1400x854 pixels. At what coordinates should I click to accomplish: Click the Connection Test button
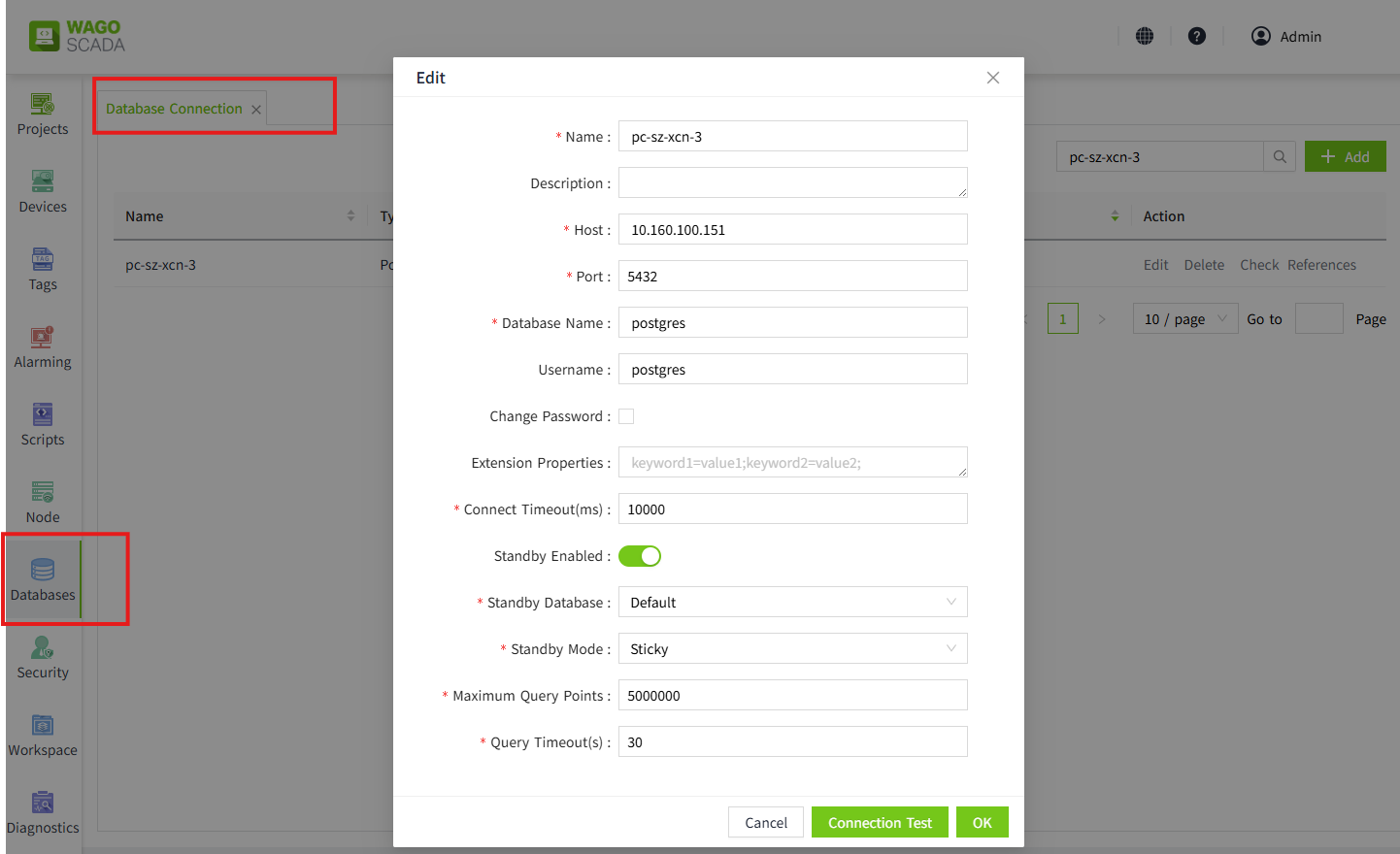880,823
